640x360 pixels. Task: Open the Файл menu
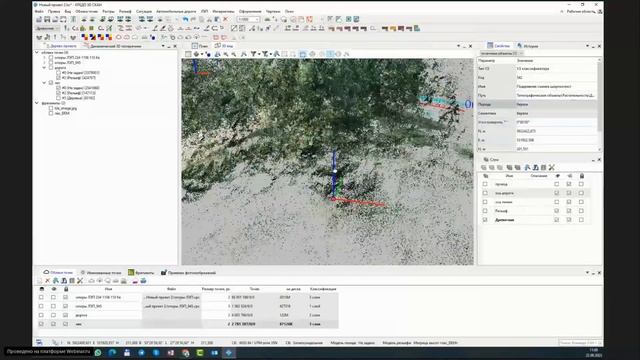tap(39, 11)
